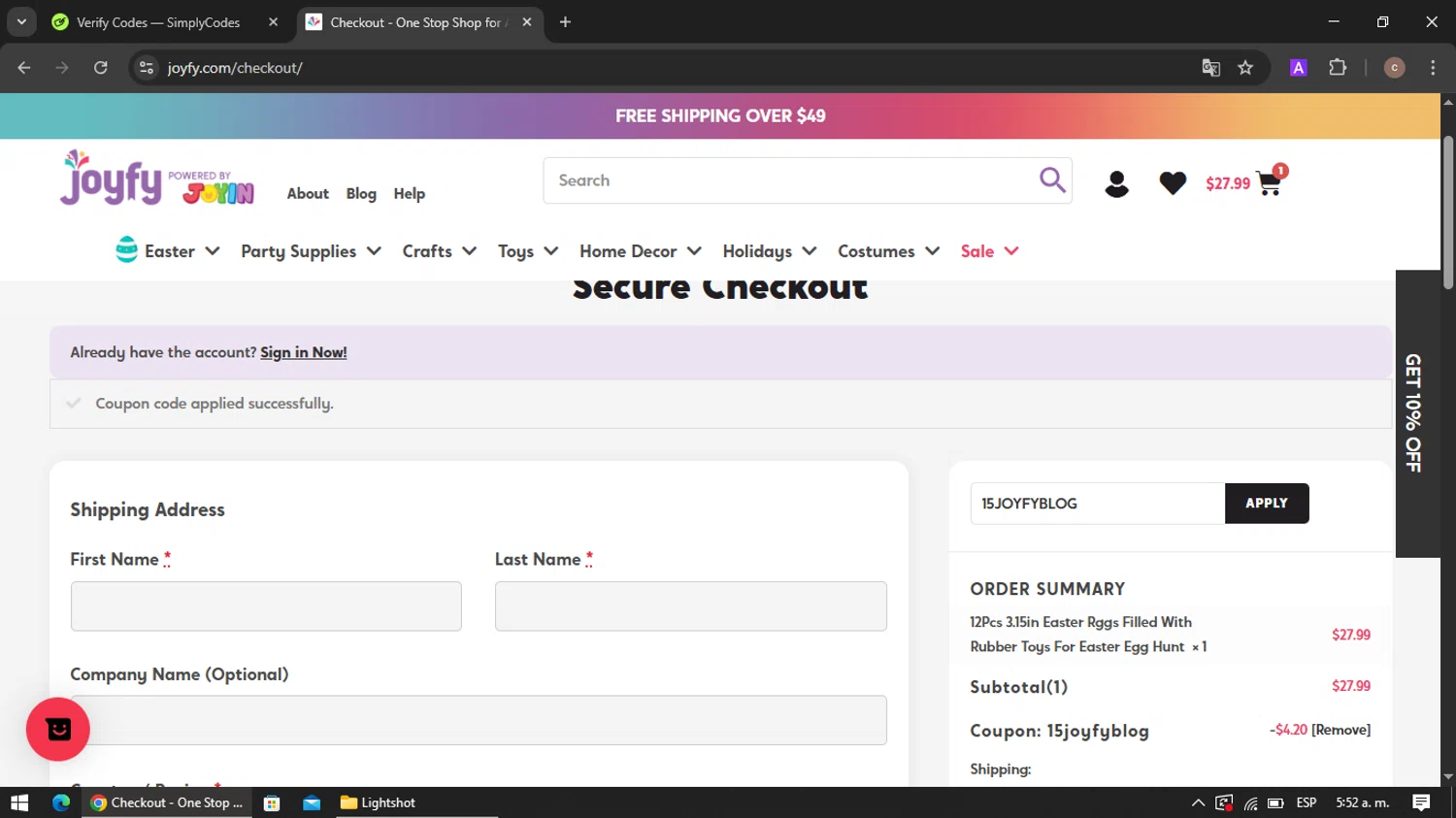Click the FREE SHIPPING OVER $49 banner
Viewport: 1456px width, 818px height.
pos(720,115)
